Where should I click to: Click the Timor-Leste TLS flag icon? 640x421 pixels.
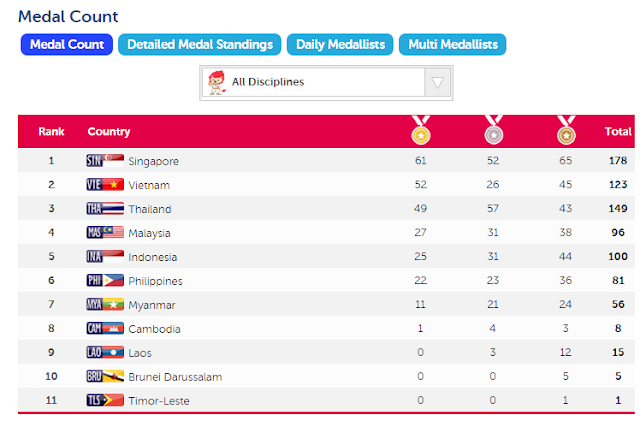click(x=105, y=400)
